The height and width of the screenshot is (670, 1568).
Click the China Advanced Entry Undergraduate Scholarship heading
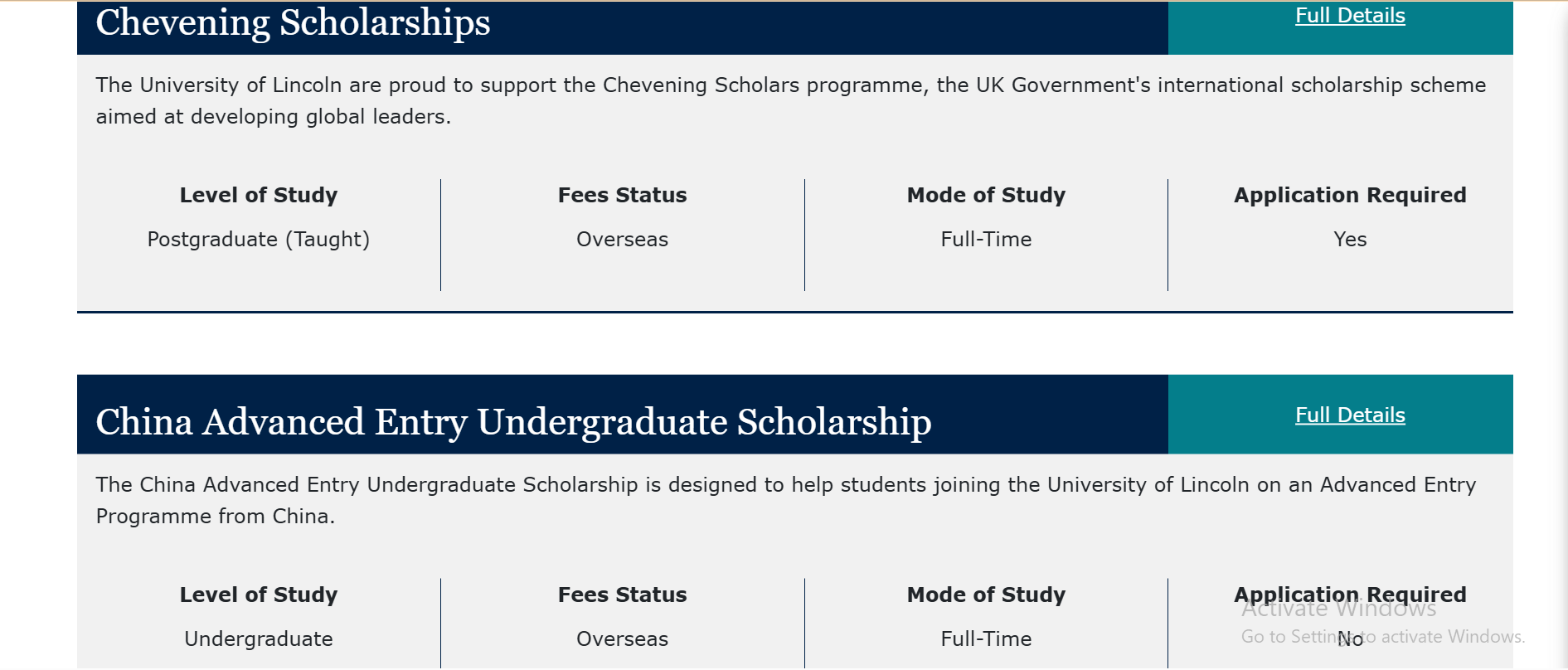click(x=514, y=422)
